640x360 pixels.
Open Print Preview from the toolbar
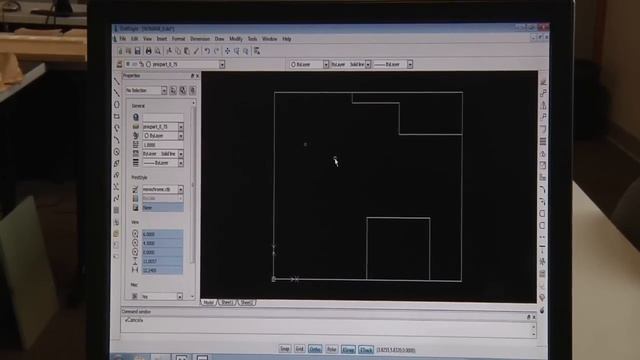click(x=158, y=51)
